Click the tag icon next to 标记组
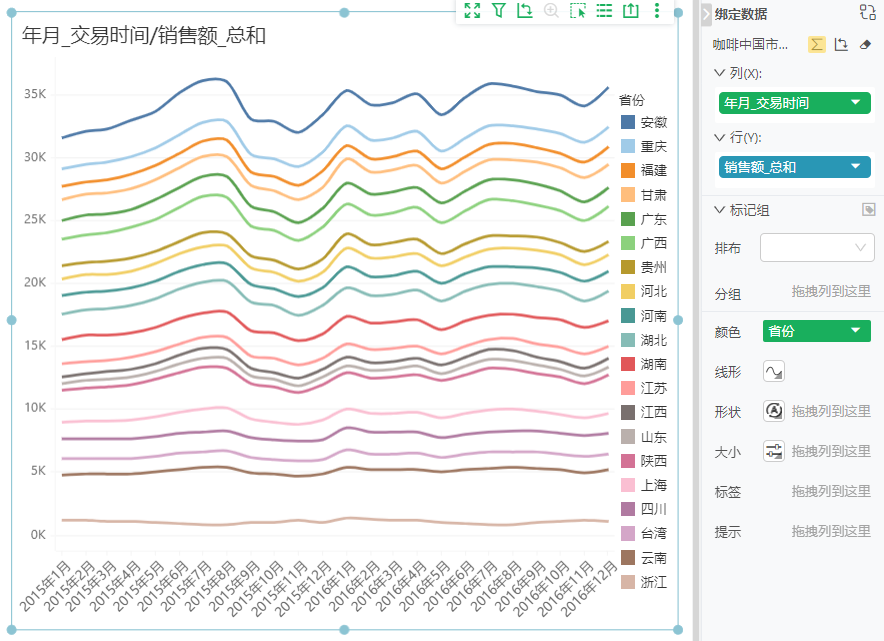884x641 pixels. click(869, 210)
